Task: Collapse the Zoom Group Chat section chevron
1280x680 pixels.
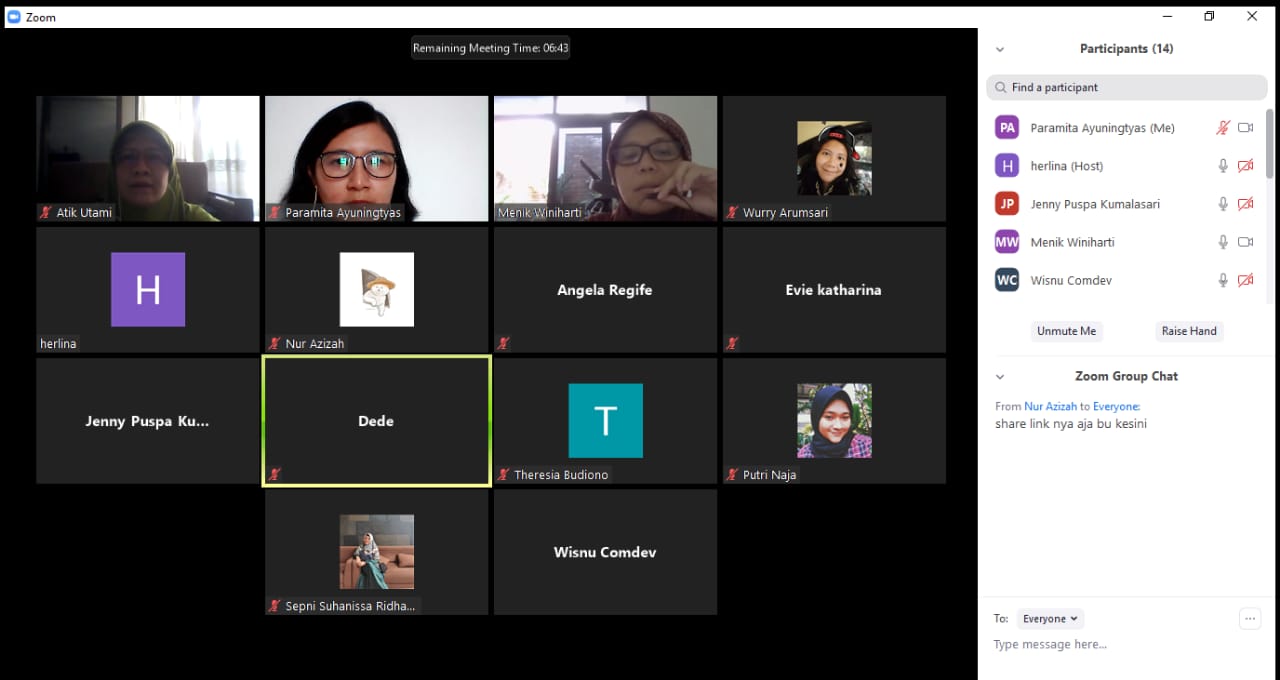Action: click(999, 377)
